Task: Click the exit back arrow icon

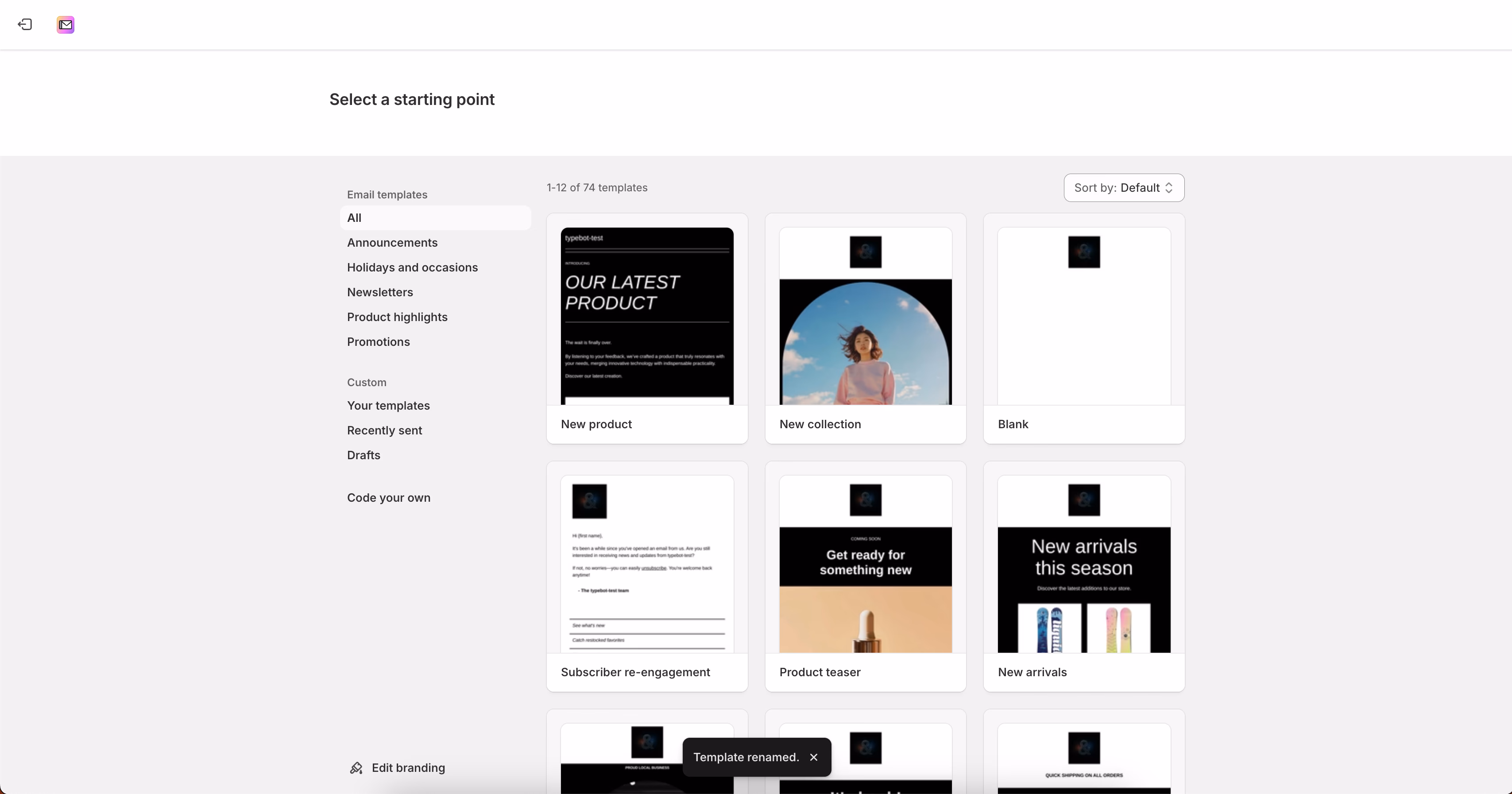Action: pos(25,24)
